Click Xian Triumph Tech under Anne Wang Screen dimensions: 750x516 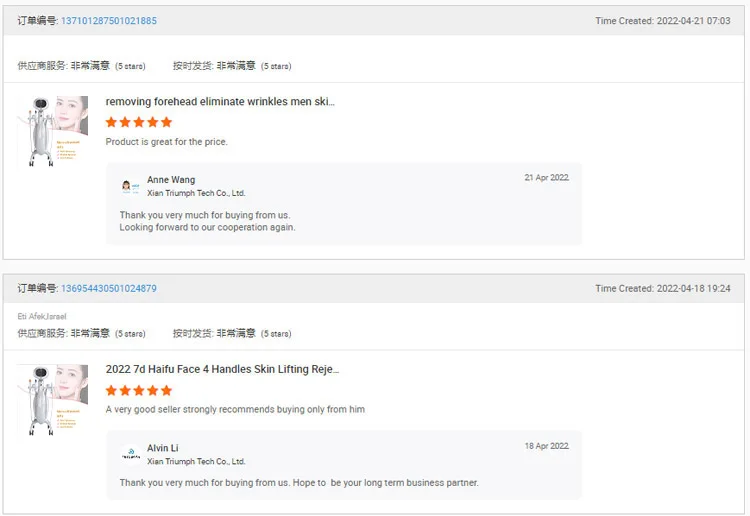(x=196, y=193)
